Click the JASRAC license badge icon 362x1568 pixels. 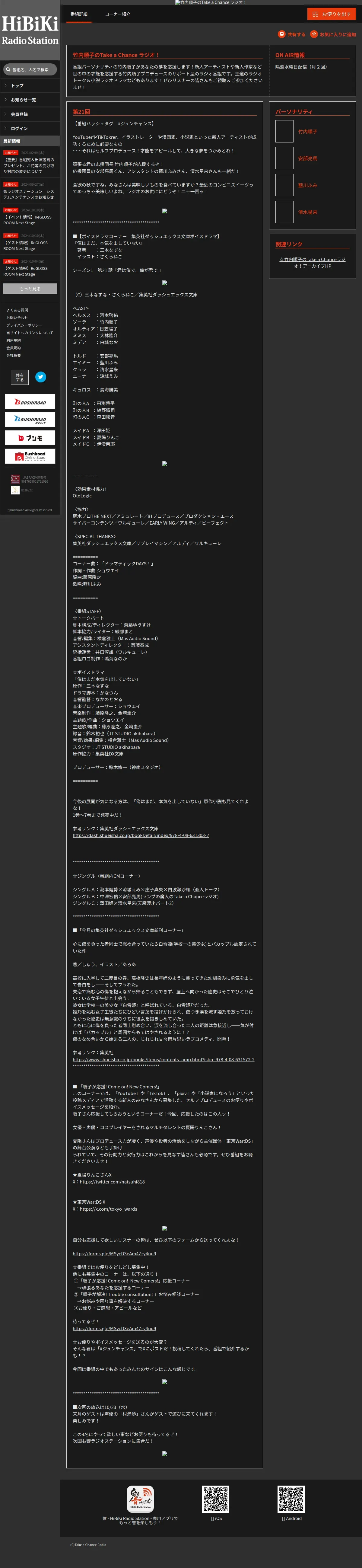tap(15, 479)
